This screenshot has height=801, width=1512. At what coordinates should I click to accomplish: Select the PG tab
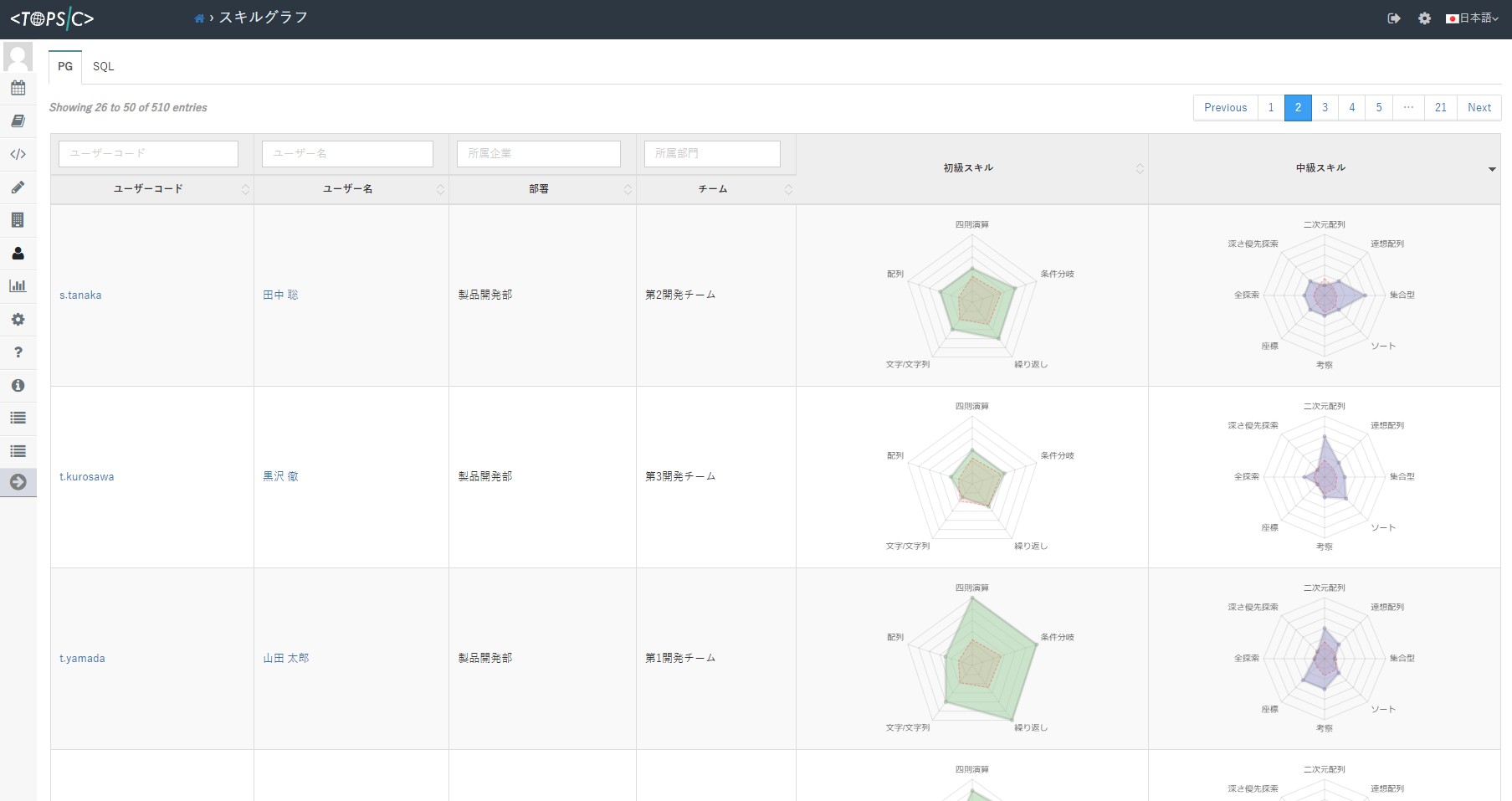coord(65,67)
